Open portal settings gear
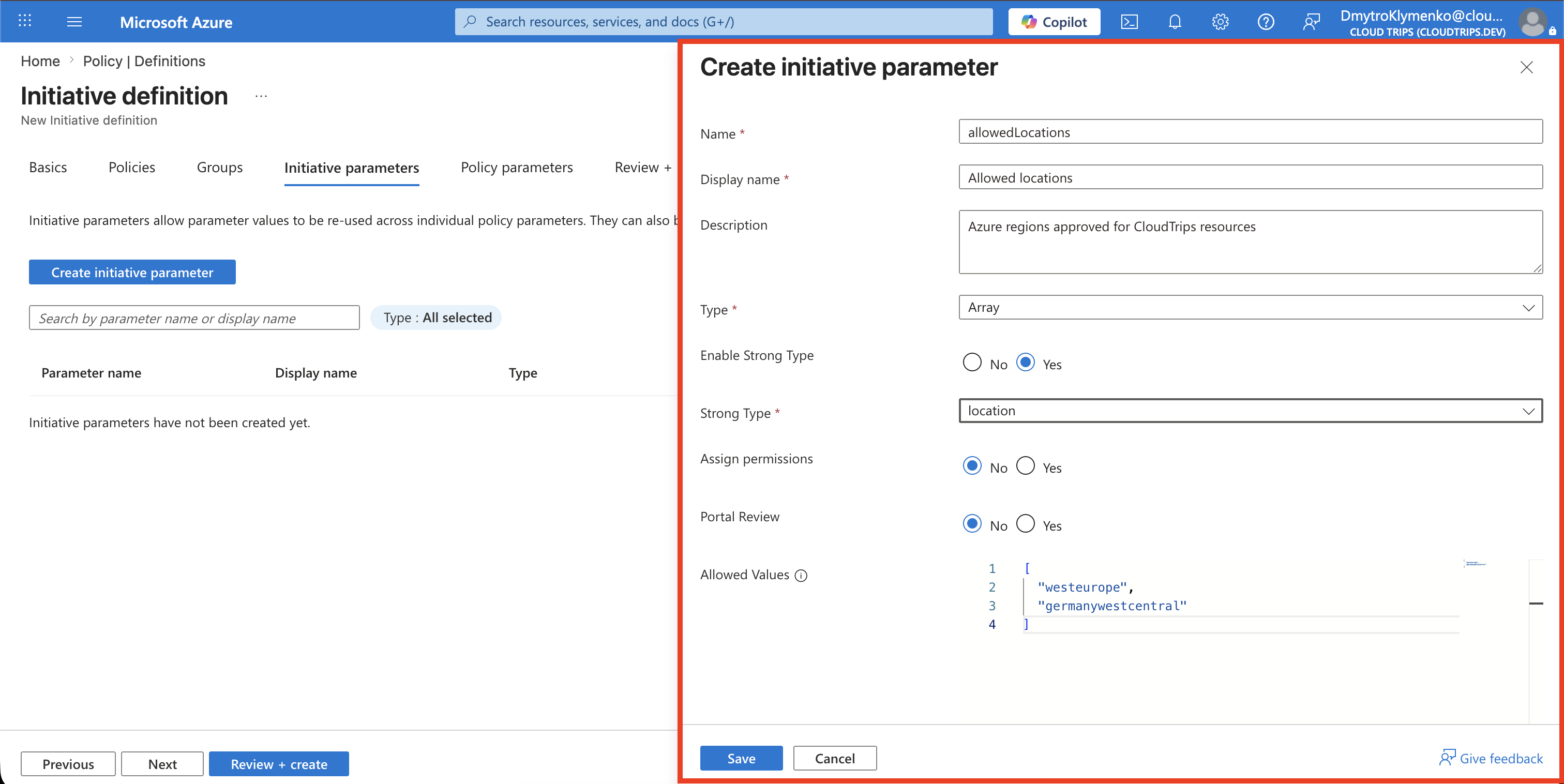This screenshot has height=784, width=1564. [1221, 22]
